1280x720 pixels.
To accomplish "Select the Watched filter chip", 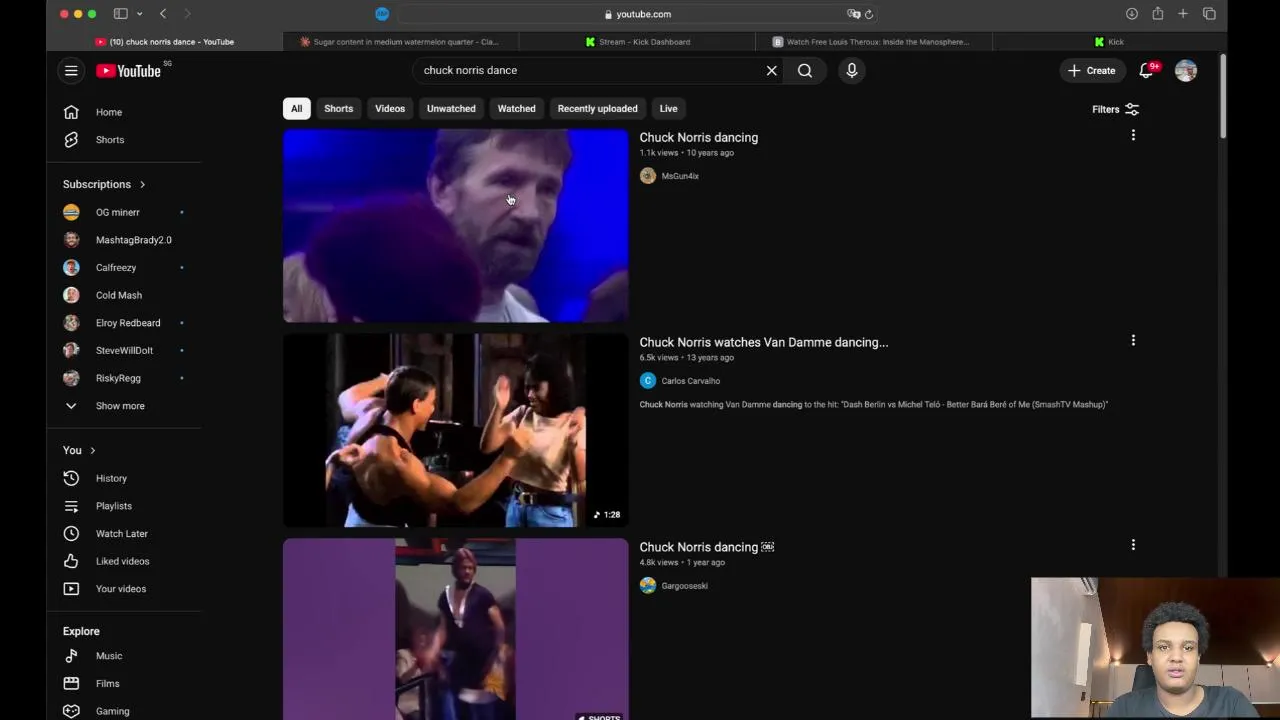I will [516, 108].
